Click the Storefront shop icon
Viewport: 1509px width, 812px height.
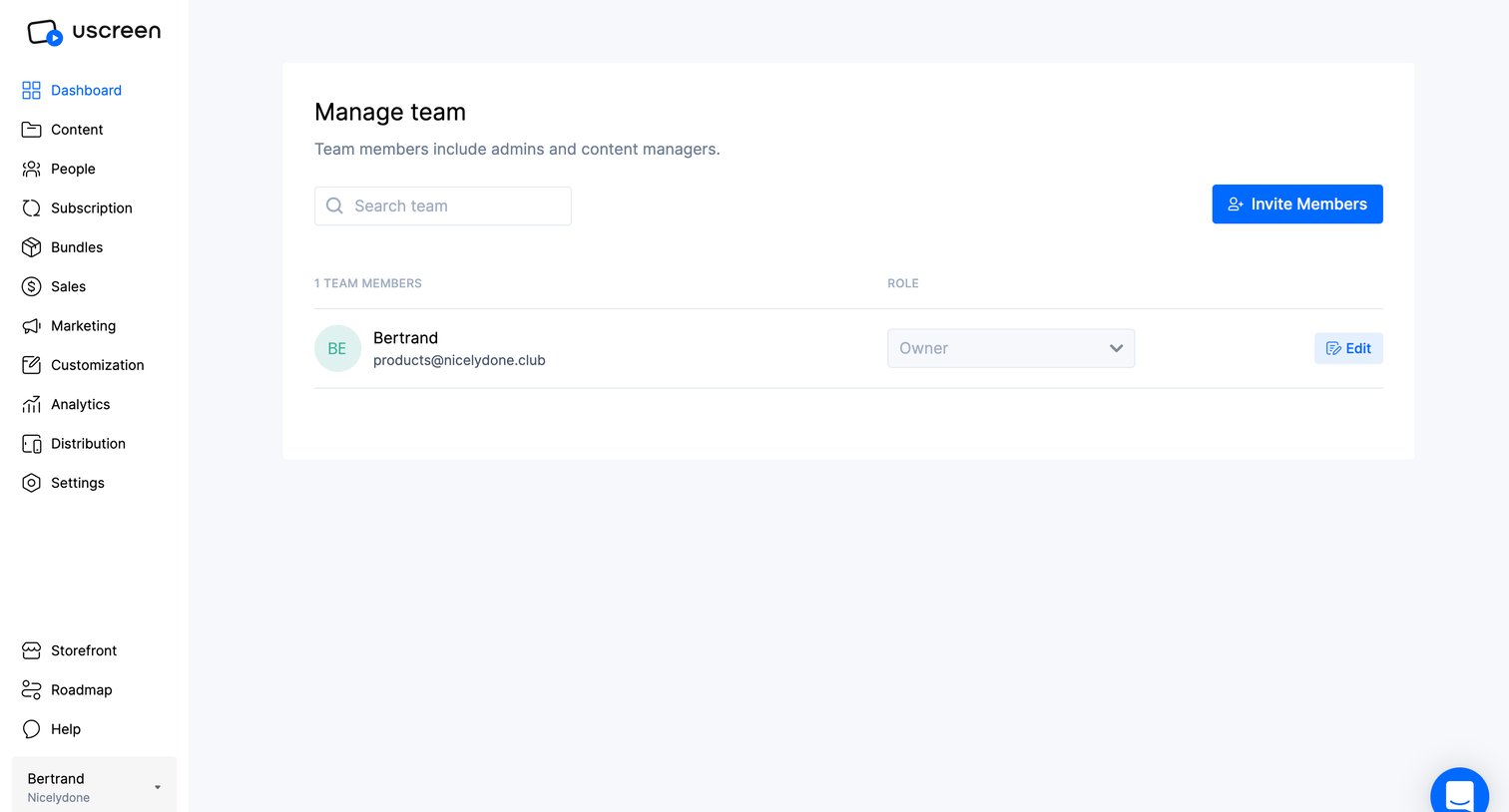click(x=32, y=650)
